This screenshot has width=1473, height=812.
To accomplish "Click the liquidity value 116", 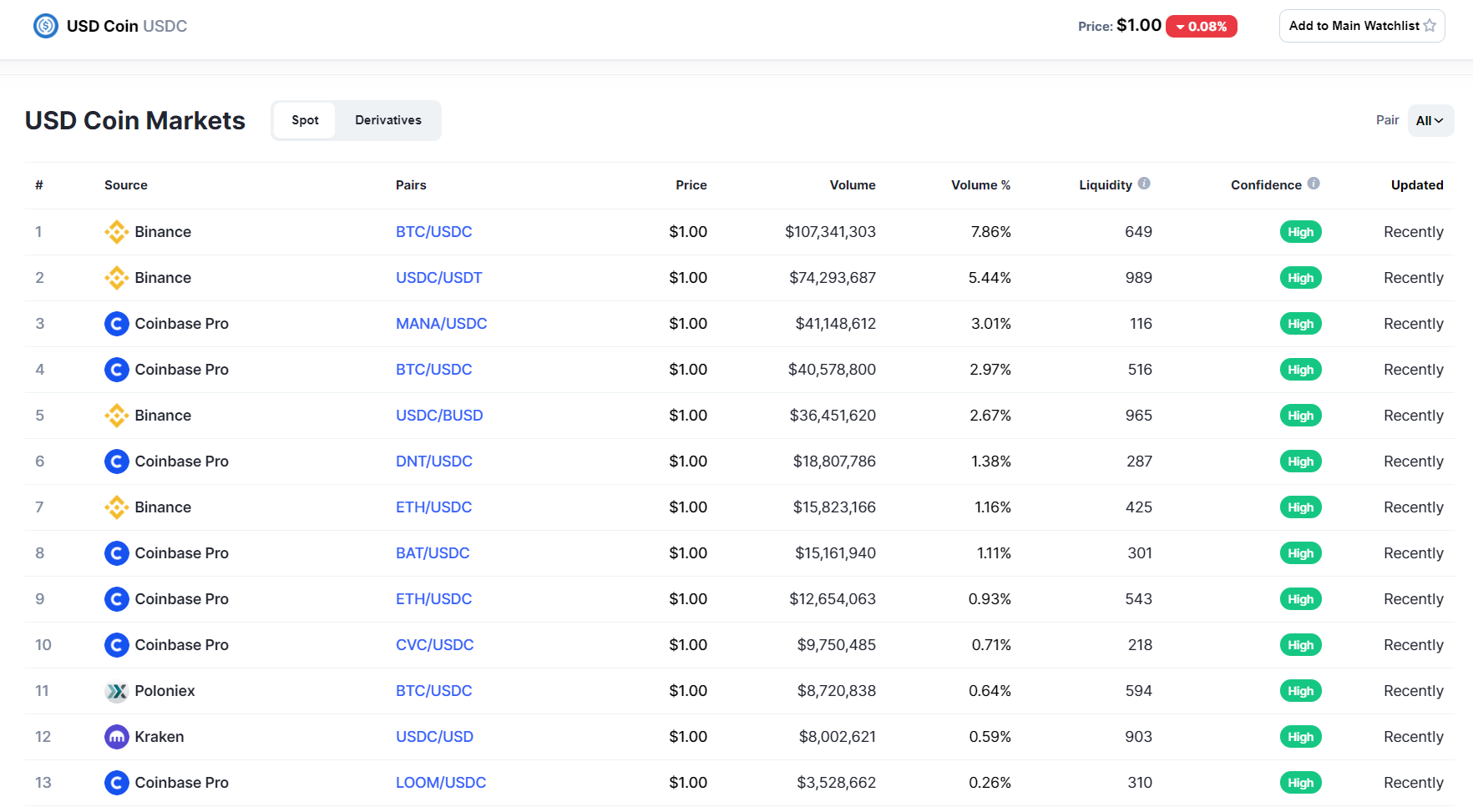I will tap(1141, 324).
